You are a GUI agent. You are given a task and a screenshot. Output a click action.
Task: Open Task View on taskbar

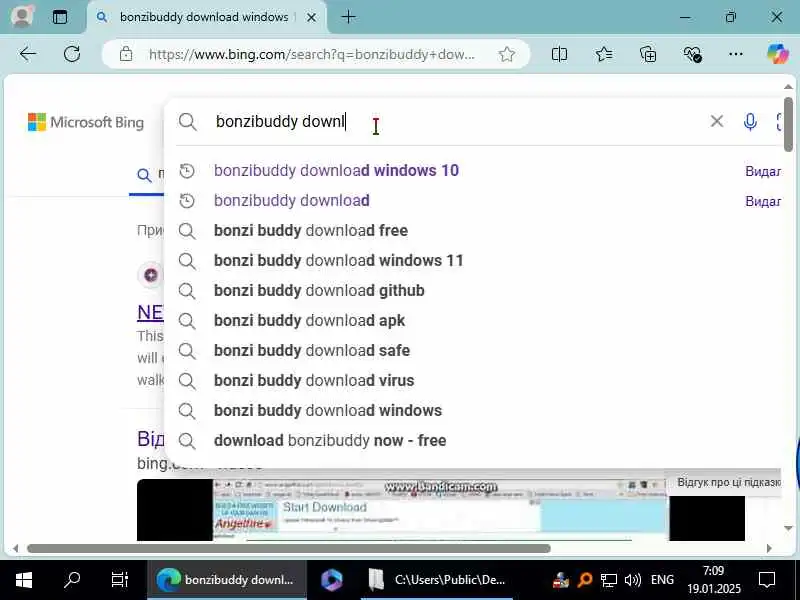click(x=120, y=580)
